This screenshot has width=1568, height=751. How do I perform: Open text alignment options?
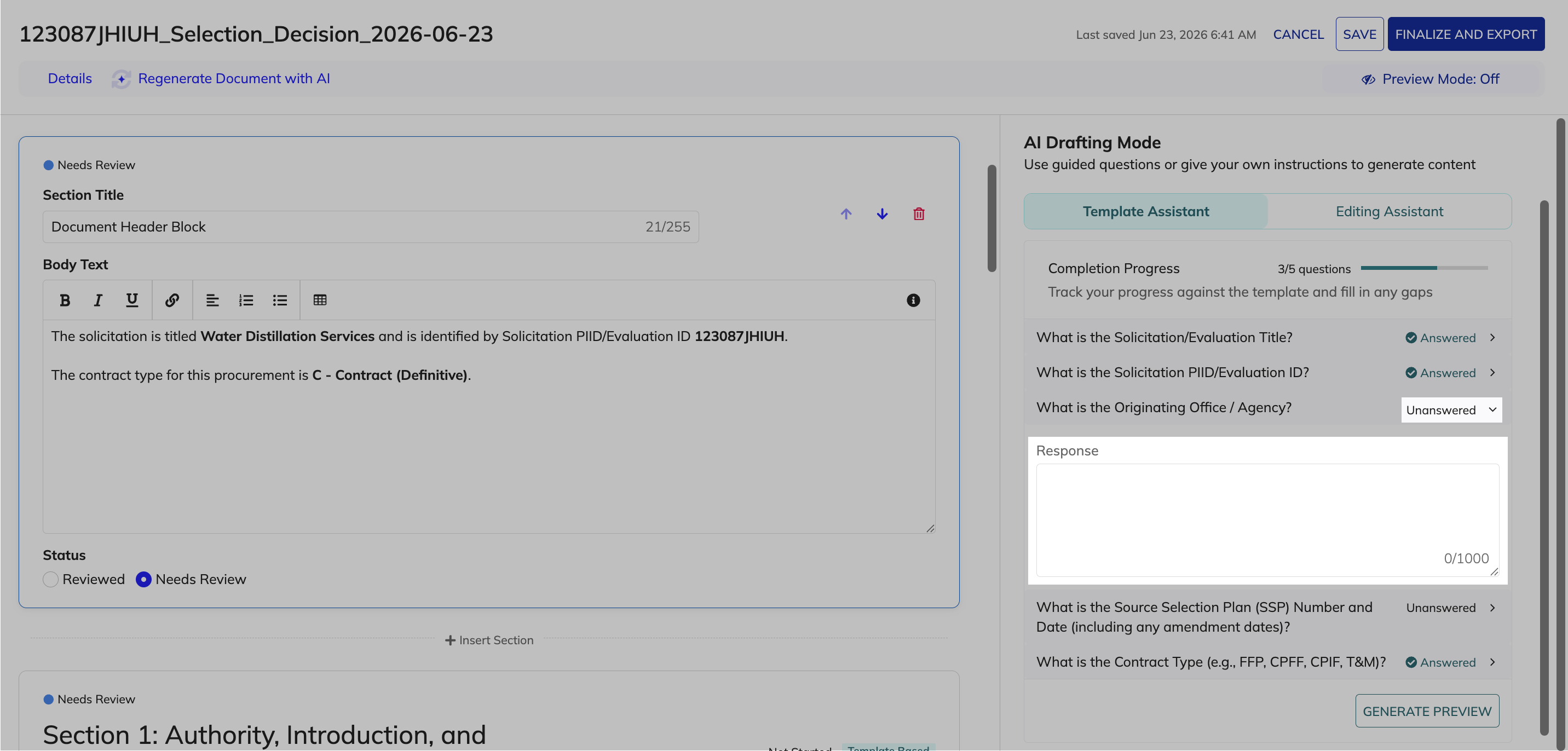point(212,300)
